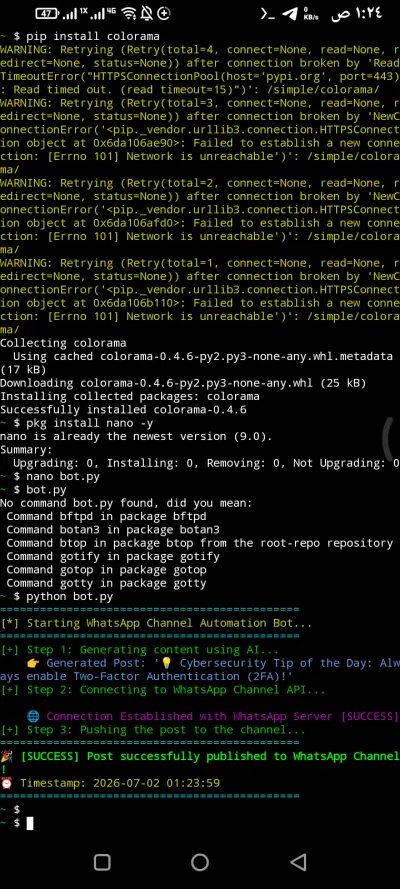This screenshot has width=400, height=889.
Task: Tap the "Downloading colorama-0.4.6" (25 kB) line
Action: (183, 383)
